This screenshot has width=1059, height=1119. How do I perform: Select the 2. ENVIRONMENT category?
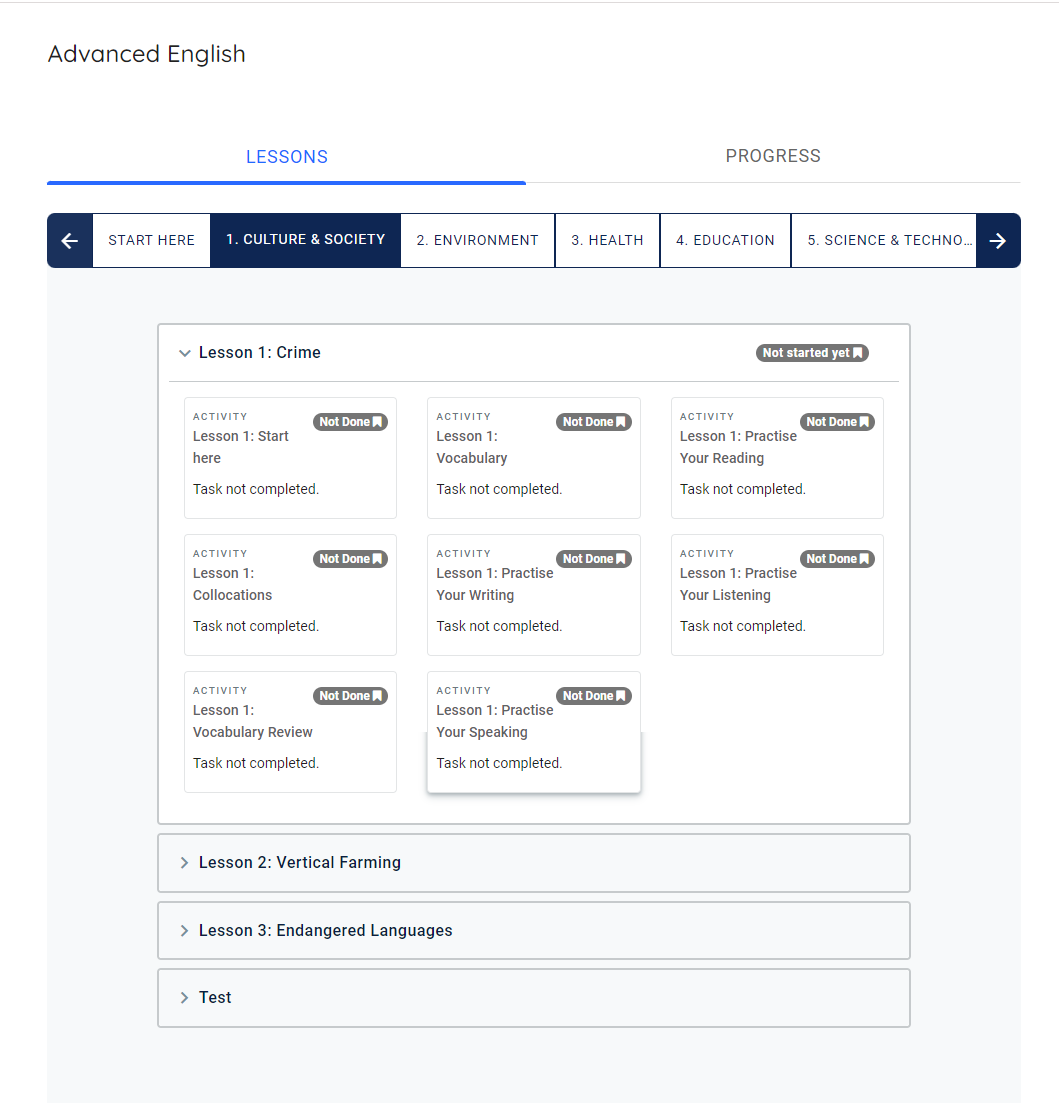477,240
